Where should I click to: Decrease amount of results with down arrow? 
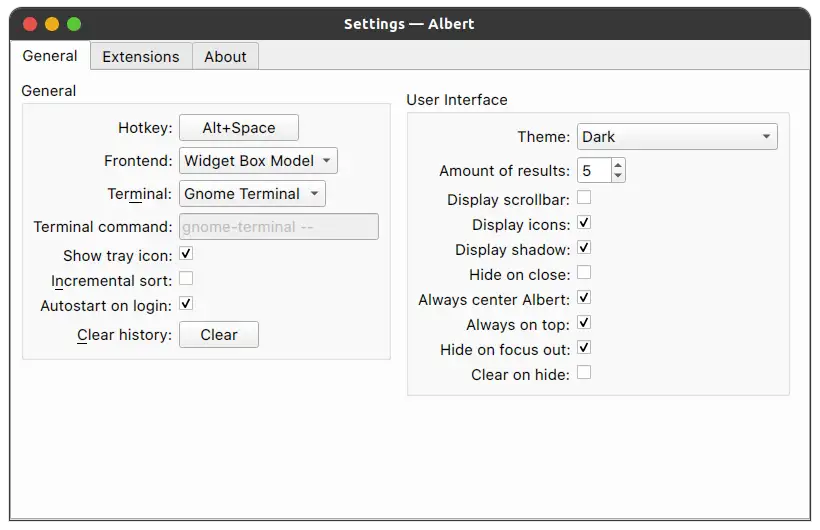618,176
